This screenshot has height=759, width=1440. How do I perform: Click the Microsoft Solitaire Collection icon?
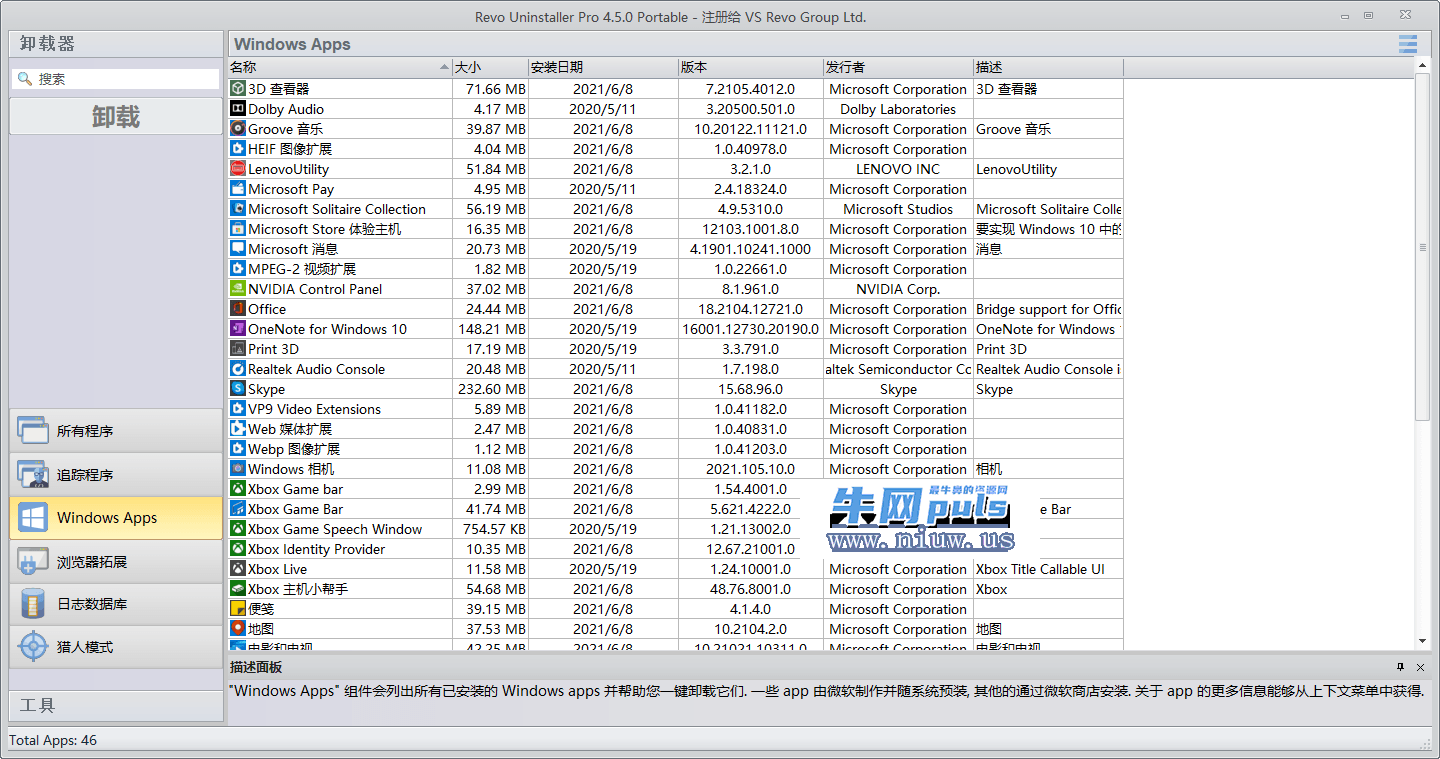(238, 209)
